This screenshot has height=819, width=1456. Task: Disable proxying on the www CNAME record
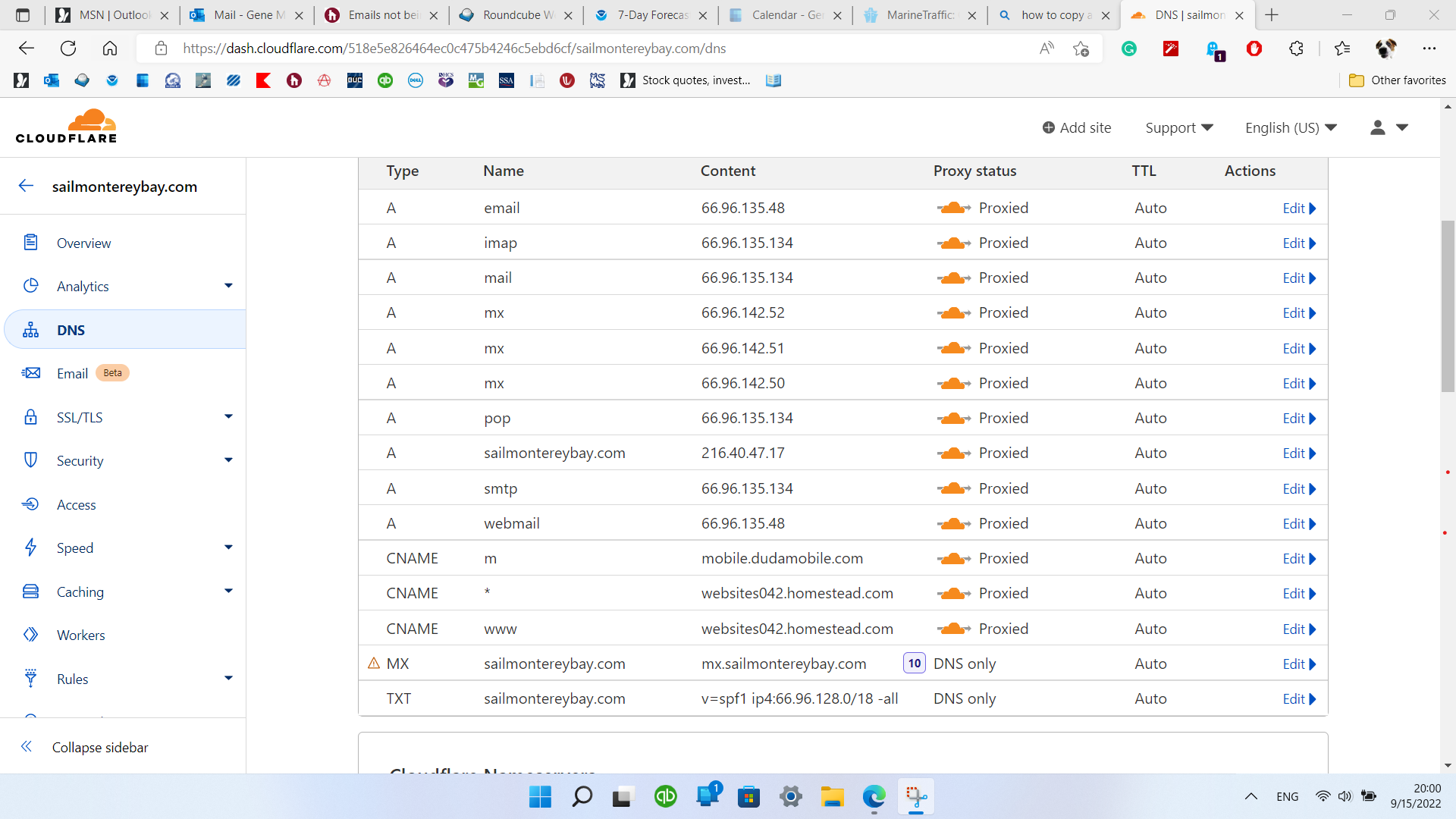pos(954,628)
